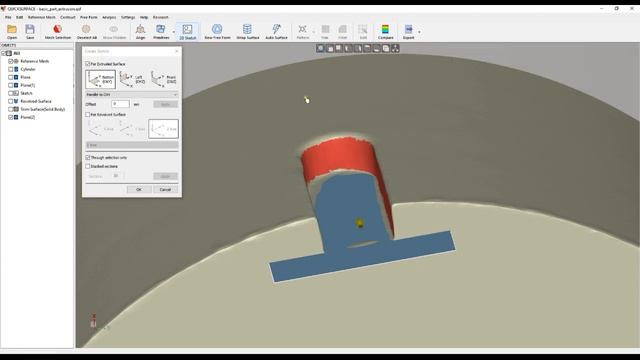Uncheck the For Extruded Surface checkbox
Viewport: 640px width, 360px height.
(x=88, y=64)
